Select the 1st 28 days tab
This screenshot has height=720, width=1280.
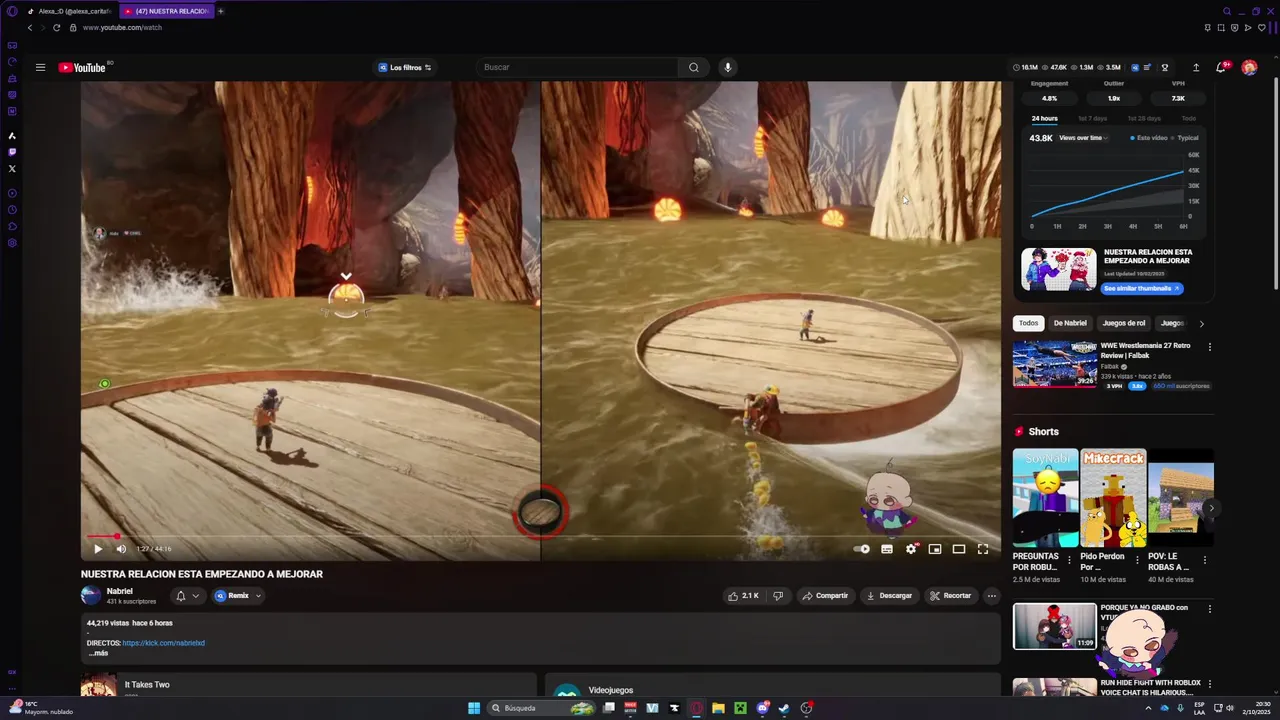coord(1144,118)
